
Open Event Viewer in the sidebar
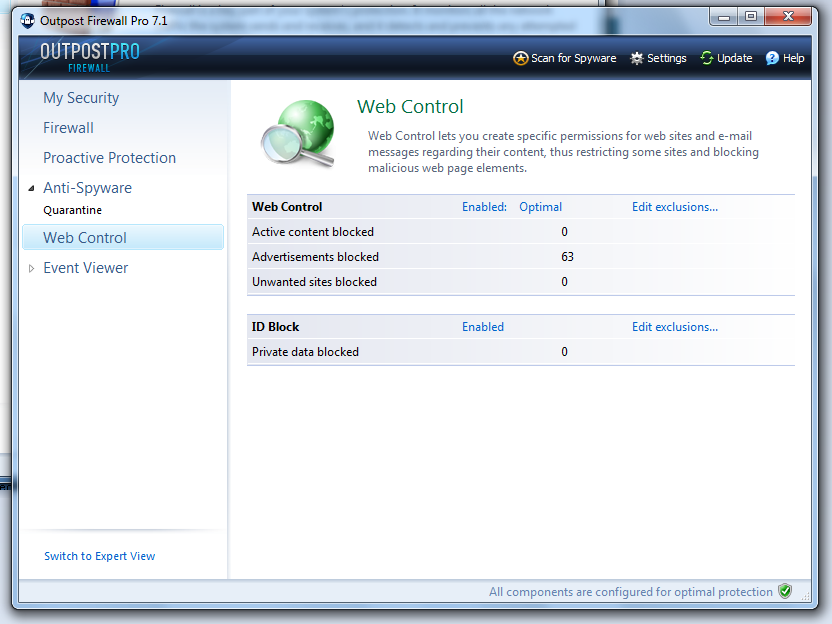click(x=85, y=268)
